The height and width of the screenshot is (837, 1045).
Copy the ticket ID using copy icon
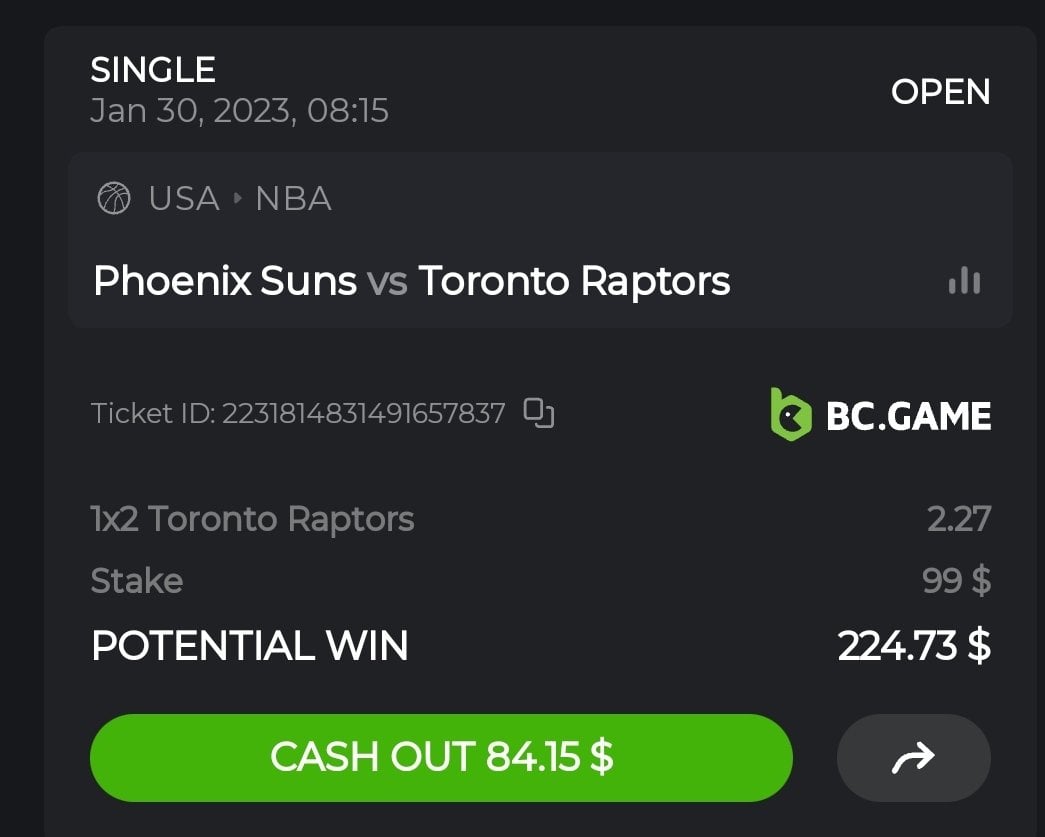pos(539,413)
